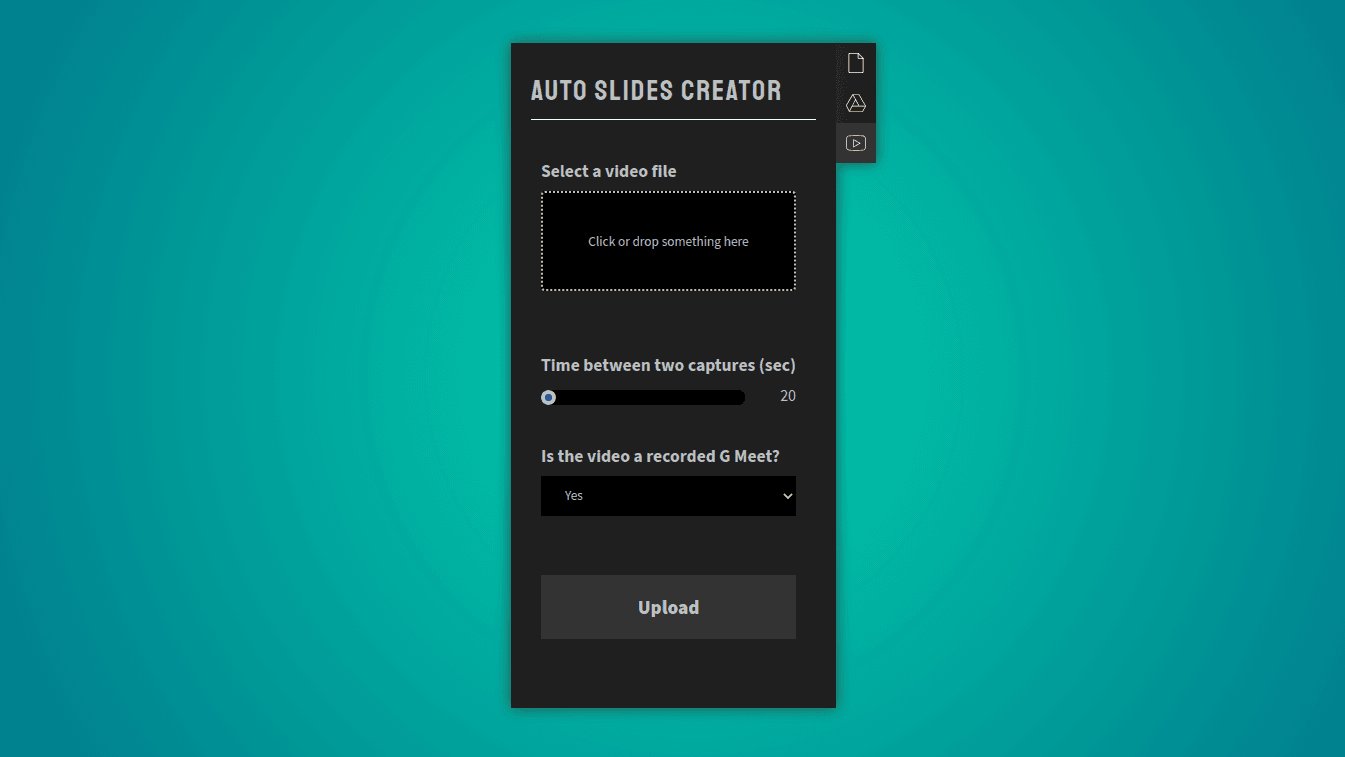The height and width of the screenshot is (757, 1345).
Task: Click the chevron arrow on the Yes dropdown
Action: (787, 496)
